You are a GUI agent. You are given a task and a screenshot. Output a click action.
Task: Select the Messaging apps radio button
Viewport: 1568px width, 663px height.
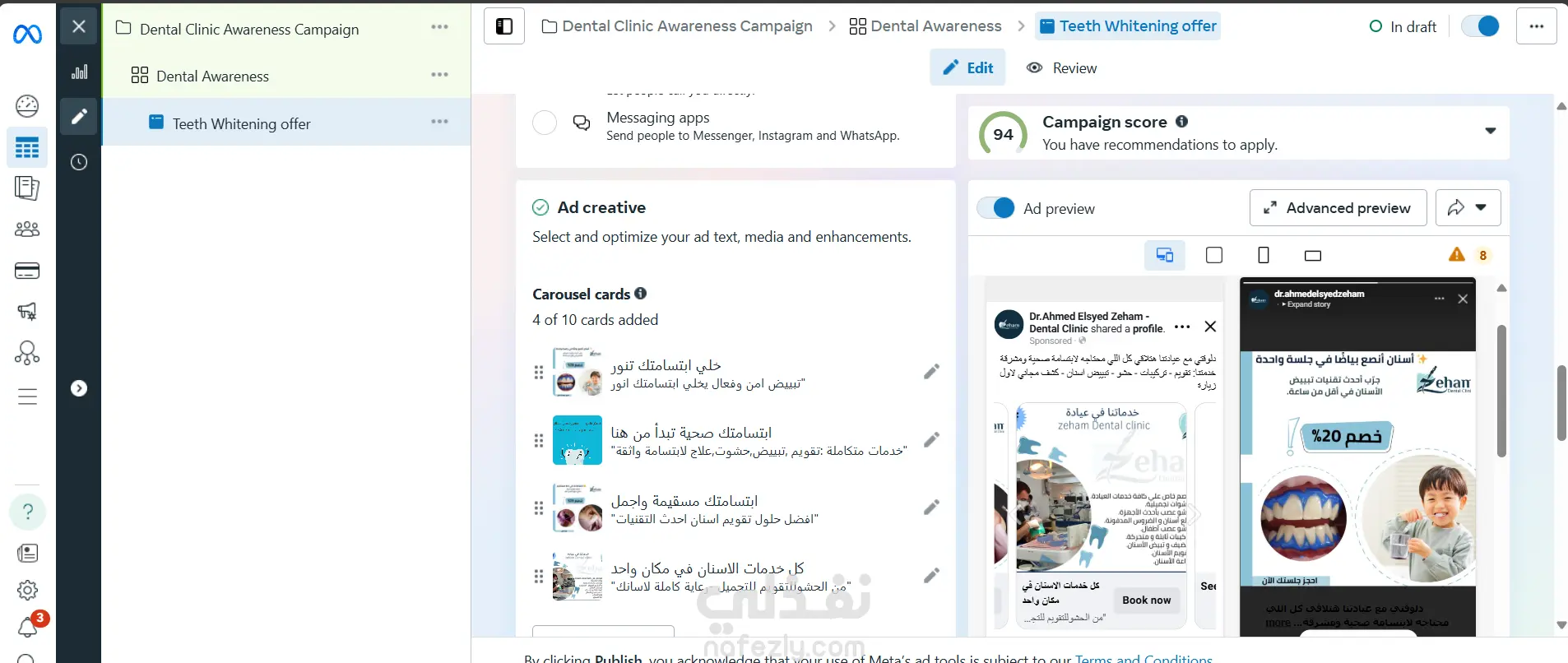545,123
